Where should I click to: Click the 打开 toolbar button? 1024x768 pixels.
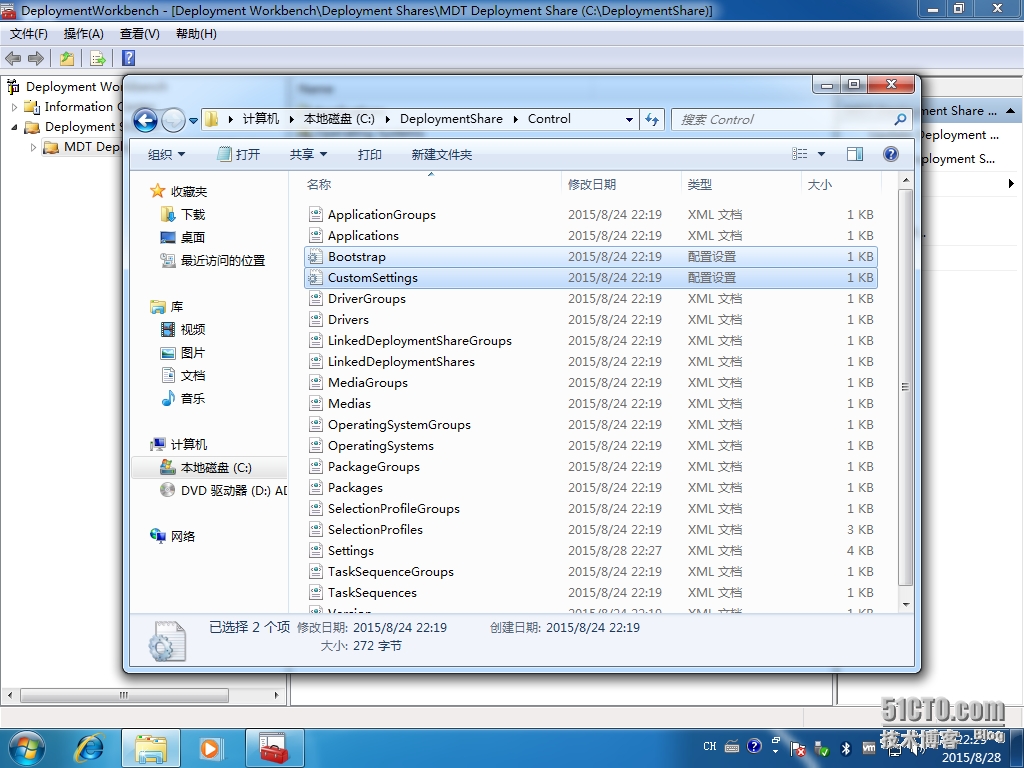click(x=239, y=155)
